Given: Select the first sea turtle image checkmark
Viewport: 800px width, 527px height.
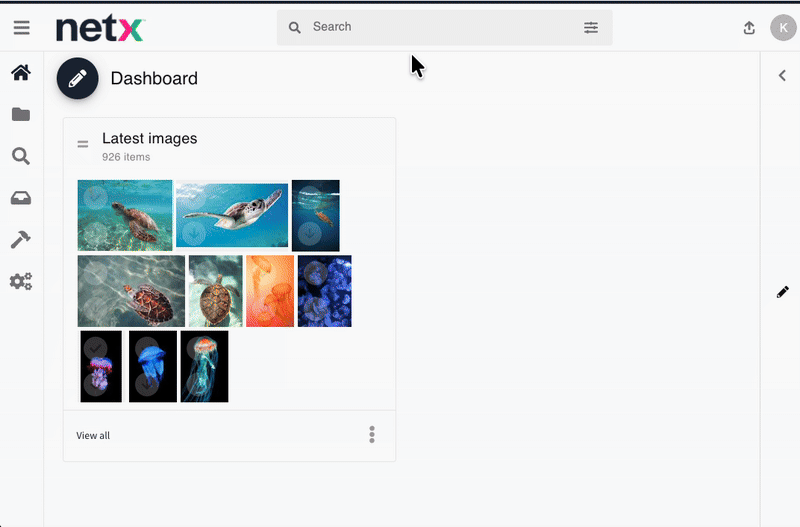Looking at the screenshot, I should [x=95, y=198].
